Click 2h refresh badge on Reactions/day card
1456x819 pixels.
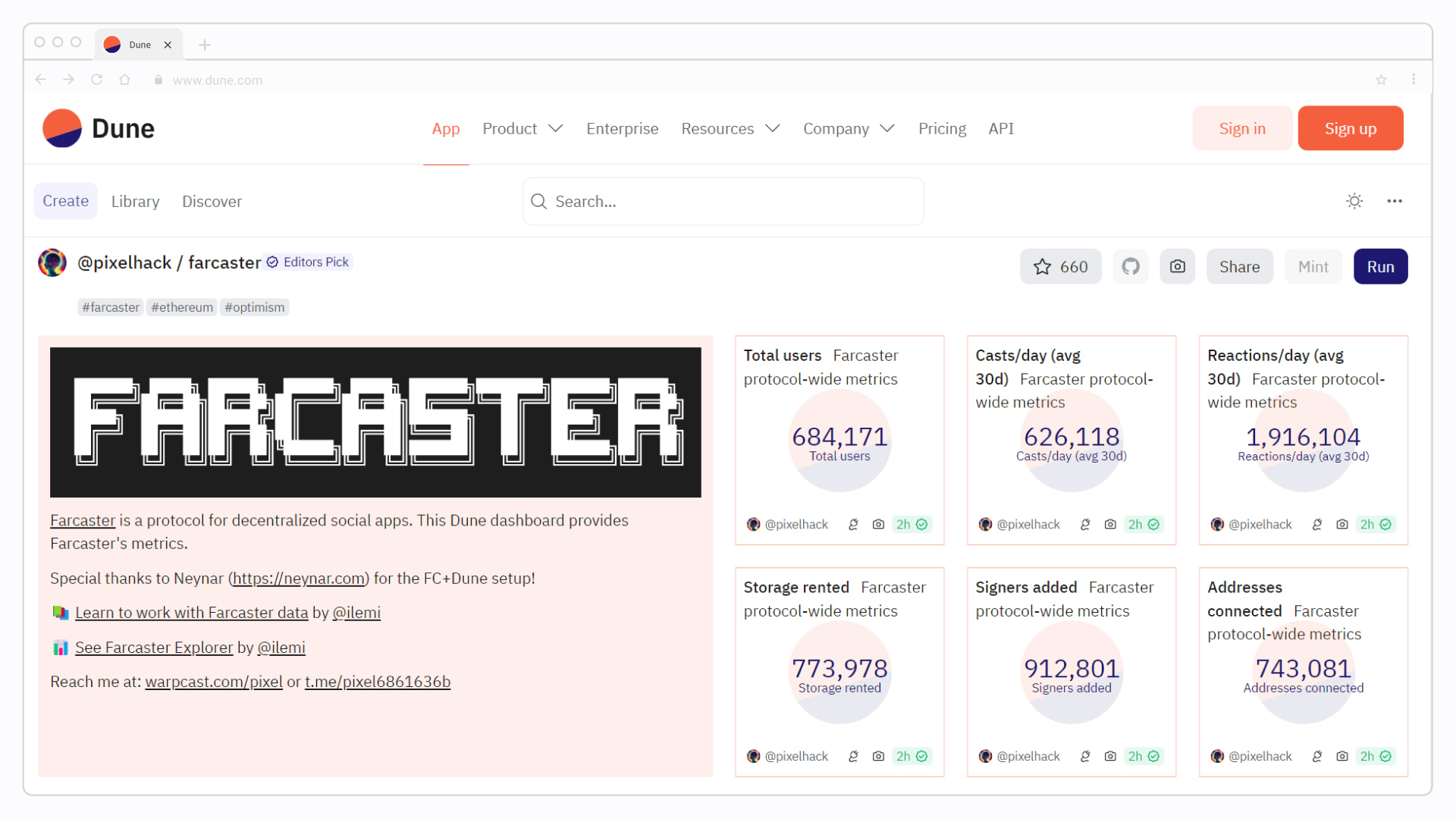coord(1376,524)
